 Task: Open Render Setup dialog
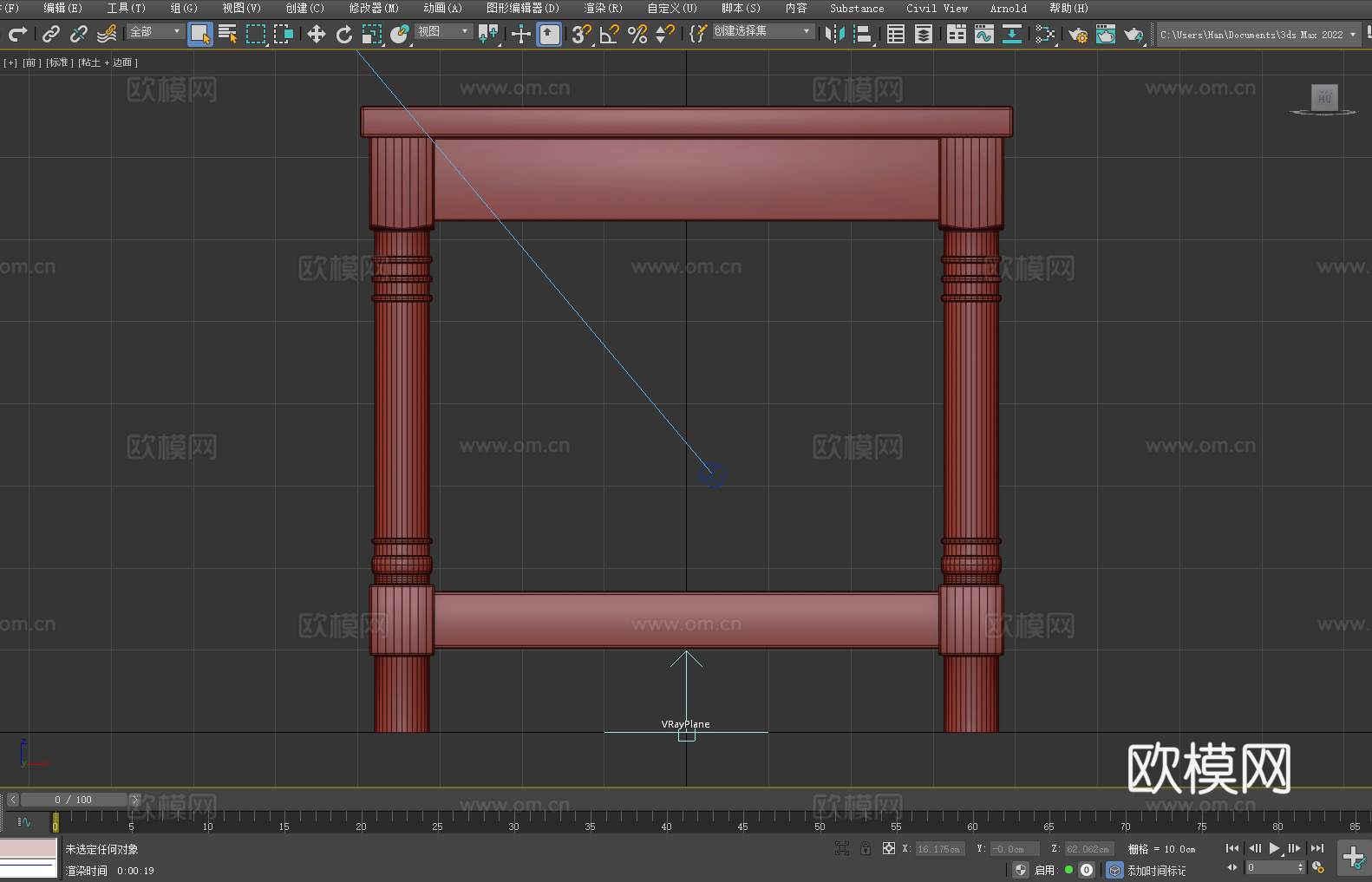tap(1078, 34)
